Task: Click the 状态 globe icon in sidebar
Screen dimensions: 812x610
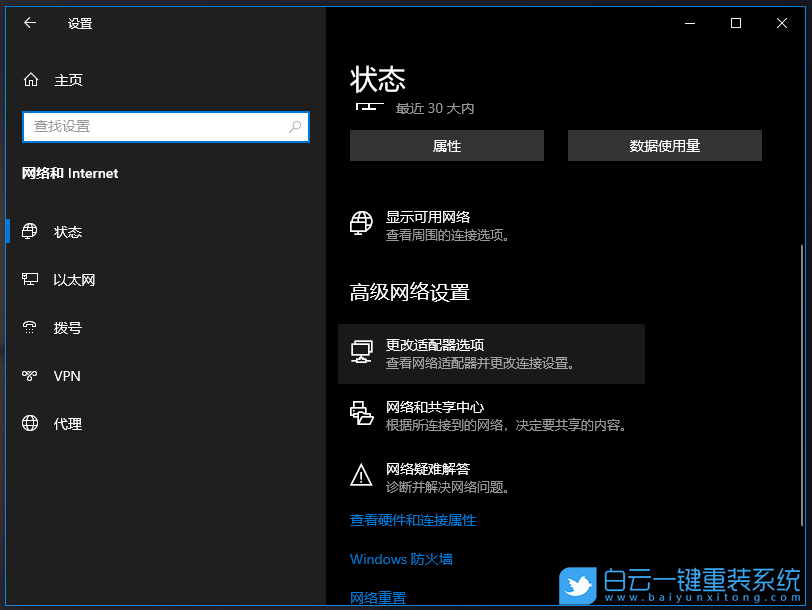Action: pyautogui.click(x=31, y=231)
